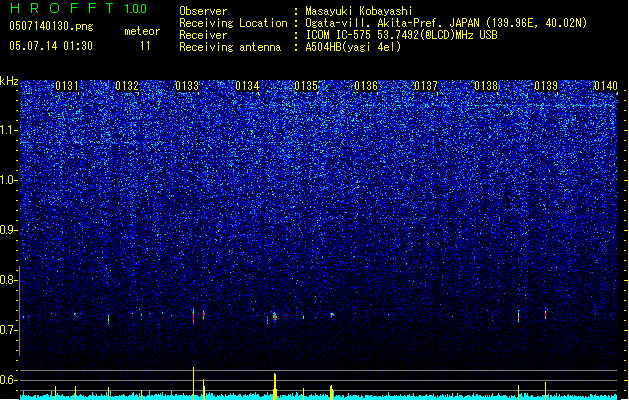Click time marker 0136
629x400 pixels.
click(x=366, y=86)
